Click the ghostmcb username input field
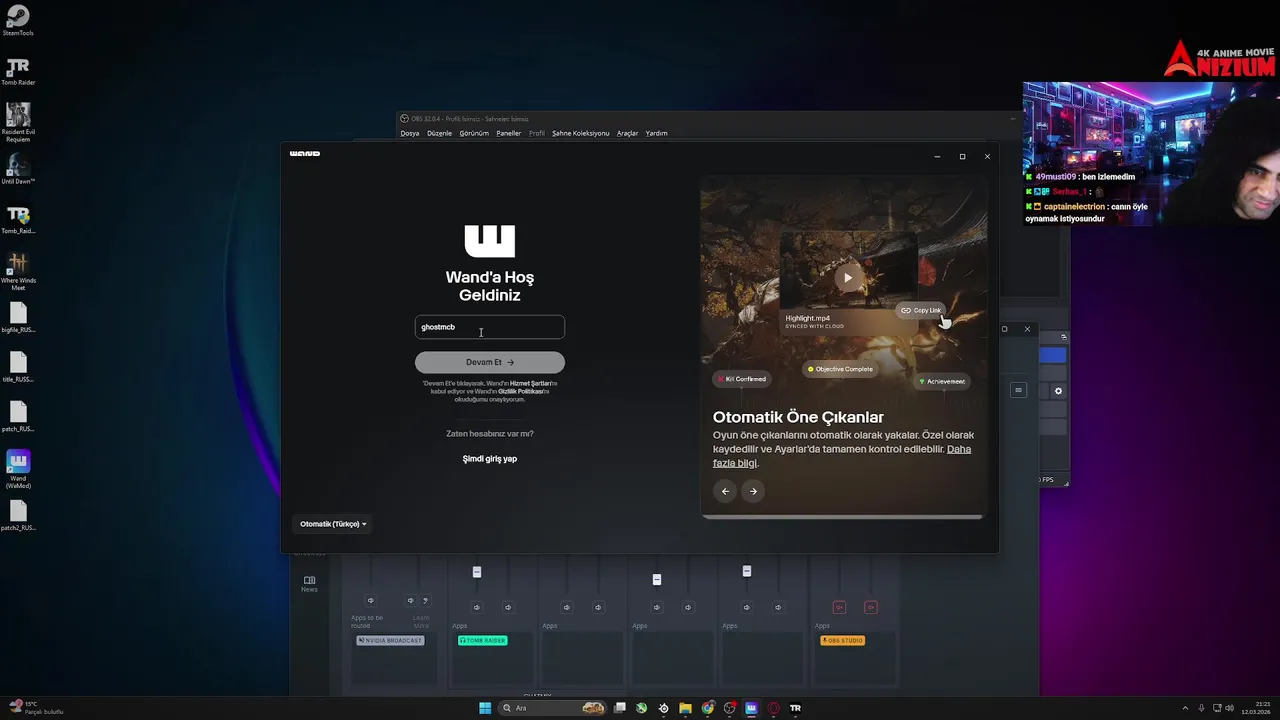The height and width of the screenshot is (720, 1280). pyautogui.click(x=489, y=327)
